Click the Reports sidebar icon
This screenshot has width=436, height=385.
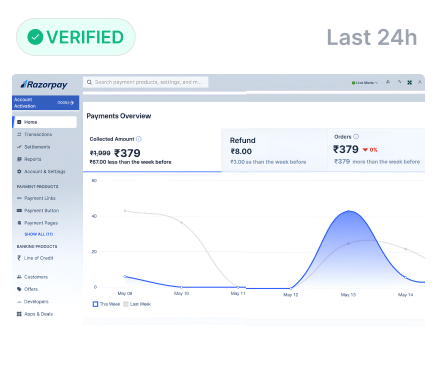coord(19,159)
